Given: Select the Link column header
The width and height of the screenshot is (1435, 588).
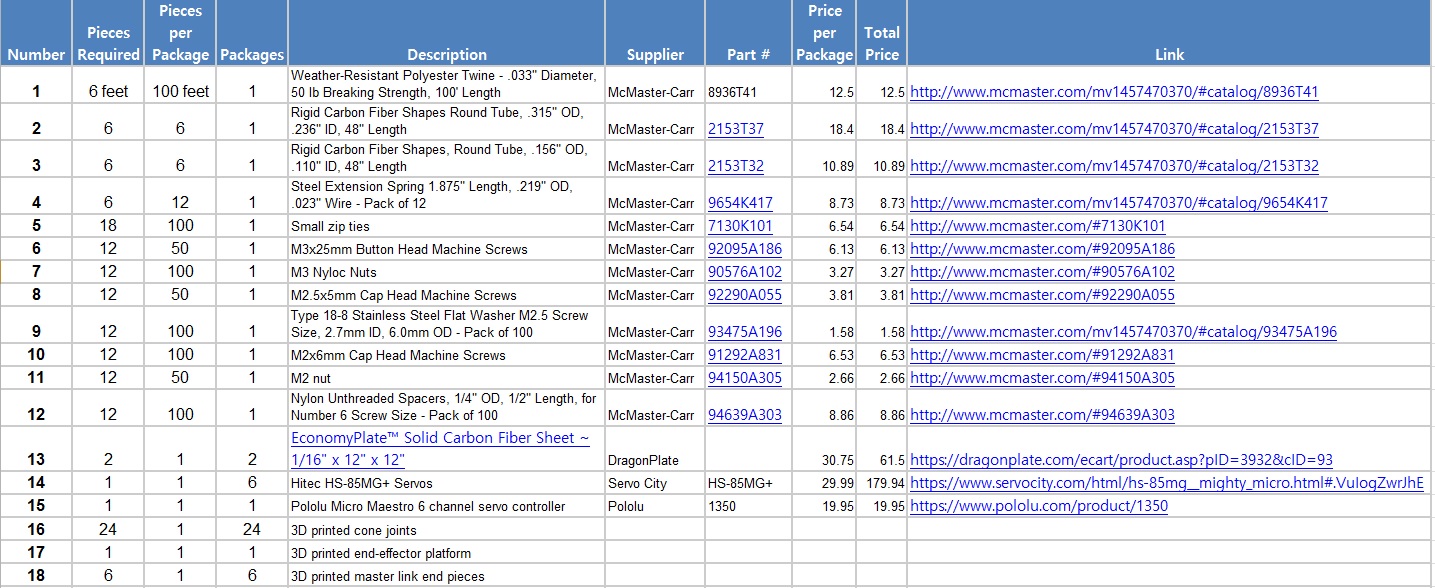Looking at the screenshot, I should [x=1169, y=33].
